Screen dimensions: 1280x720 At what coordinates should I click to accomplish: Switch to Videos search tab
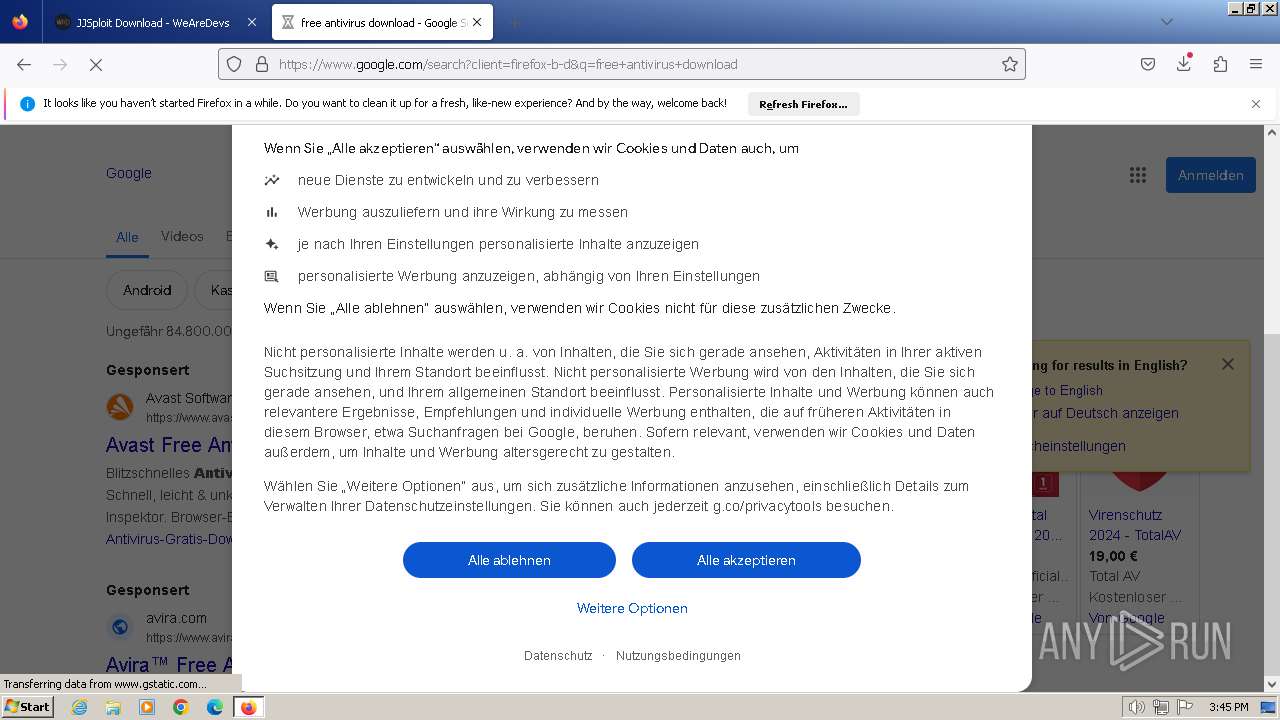[182, 236]
